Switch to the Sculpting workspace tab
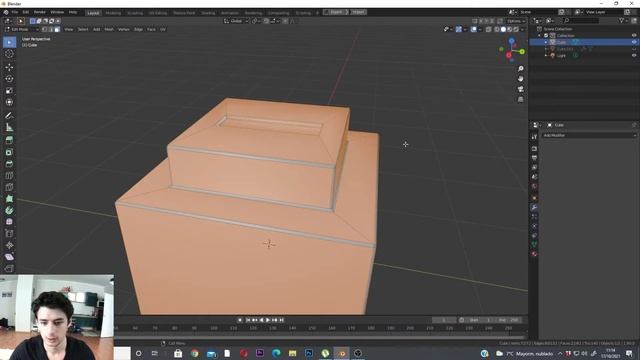Viewport: 640px width, 360px height. [x=135, y=13]
